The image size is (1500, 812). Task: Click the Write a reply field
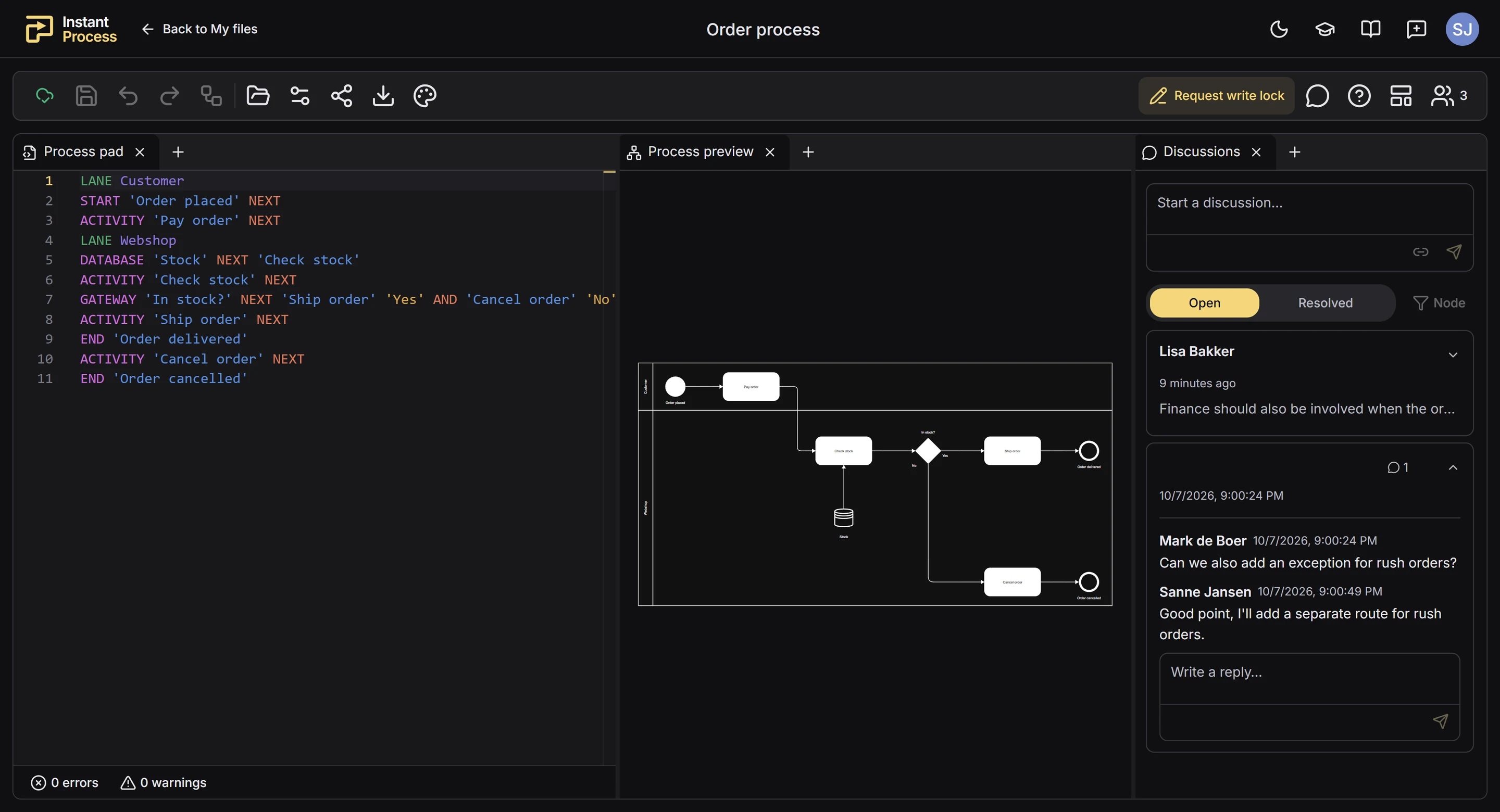point(1309,679)
